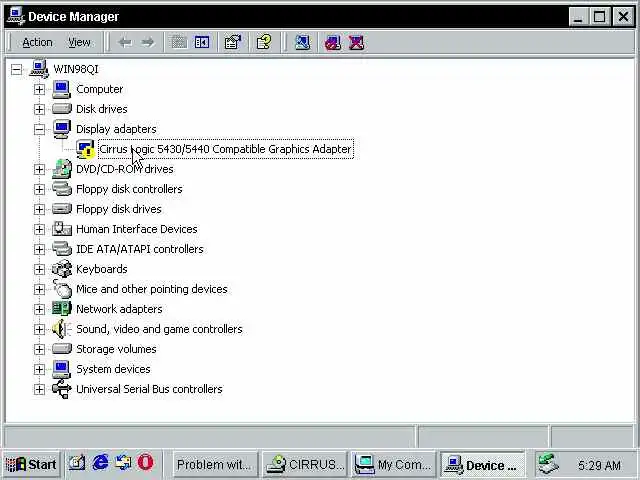The image size is (640, 480).
Task: Expand the Keyboards category
Action: [39, 269]
